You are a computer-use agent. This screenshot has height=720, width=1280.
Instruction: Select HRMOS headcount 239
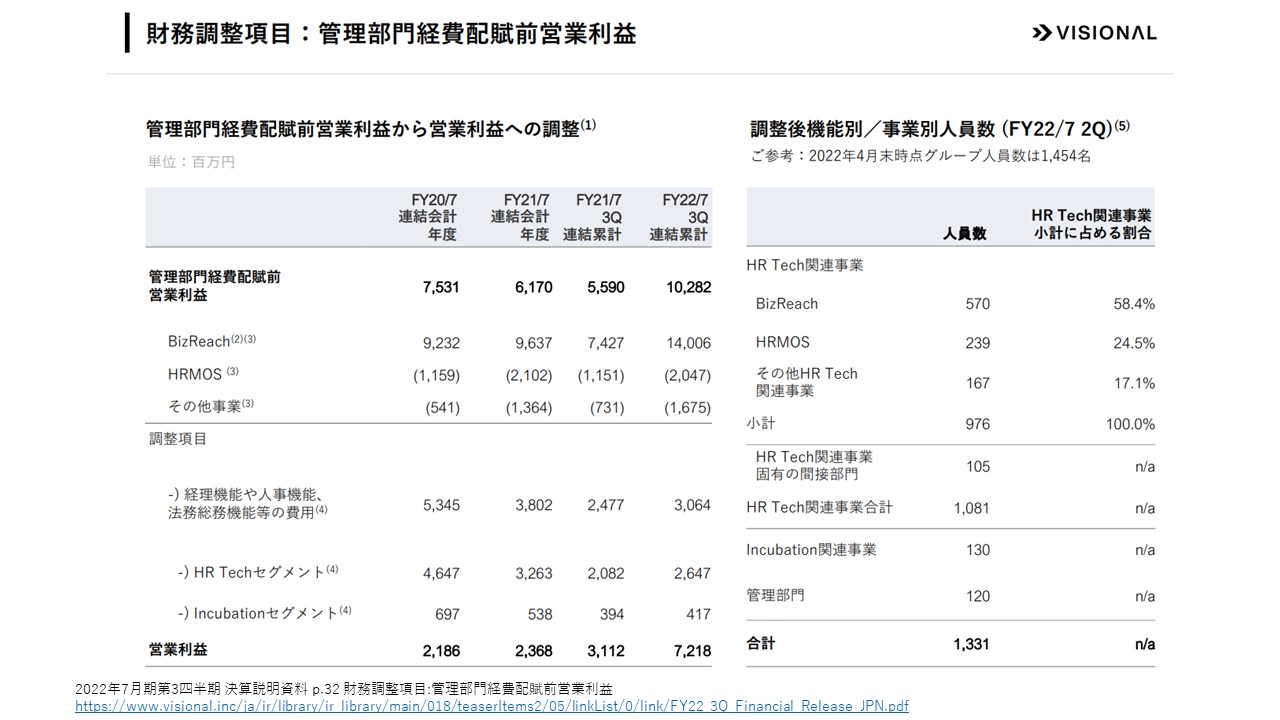(978, 343)
